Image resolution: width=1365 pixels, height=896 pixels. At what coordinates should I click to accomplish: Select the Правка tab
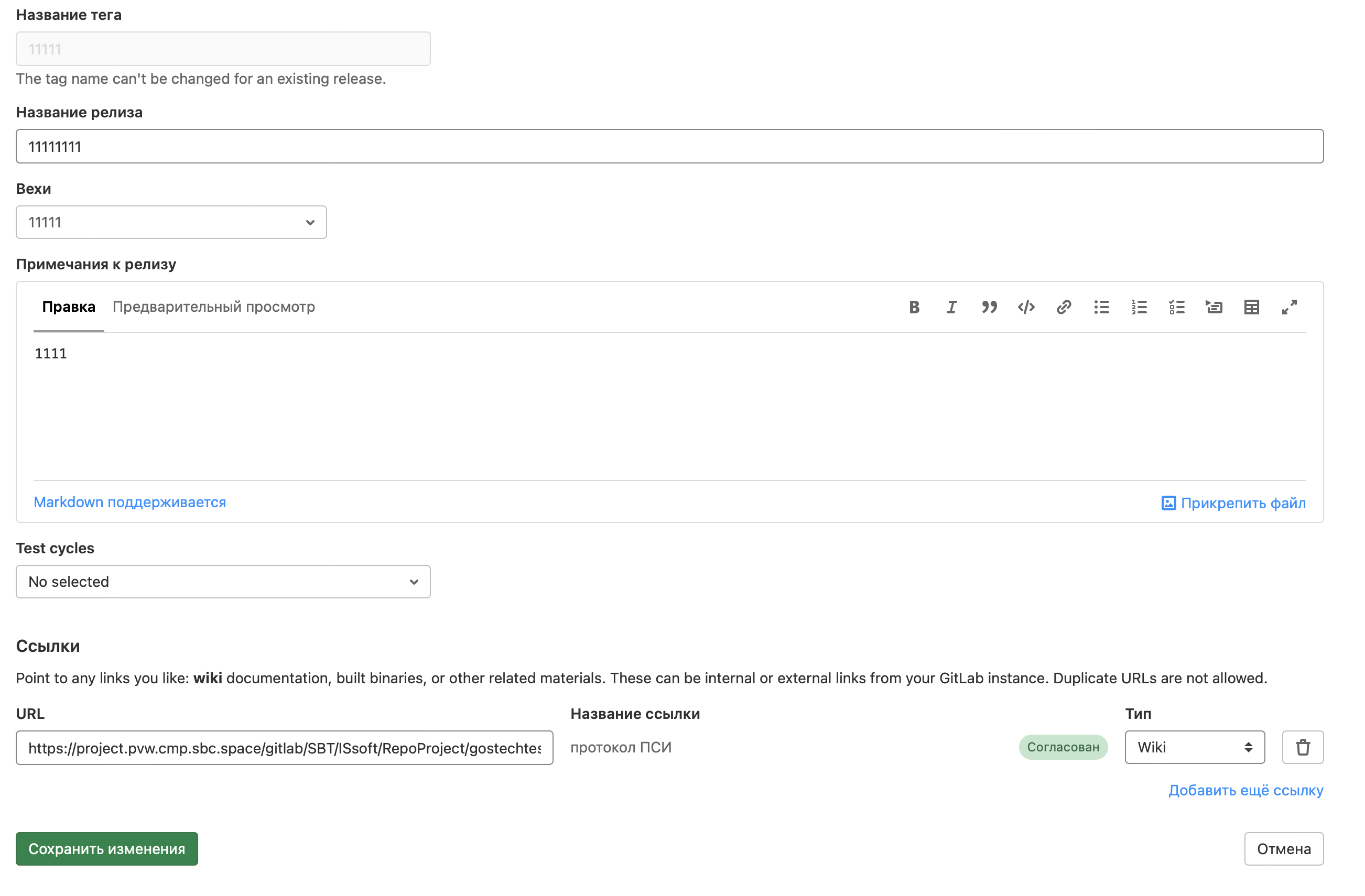click(68, 307)
